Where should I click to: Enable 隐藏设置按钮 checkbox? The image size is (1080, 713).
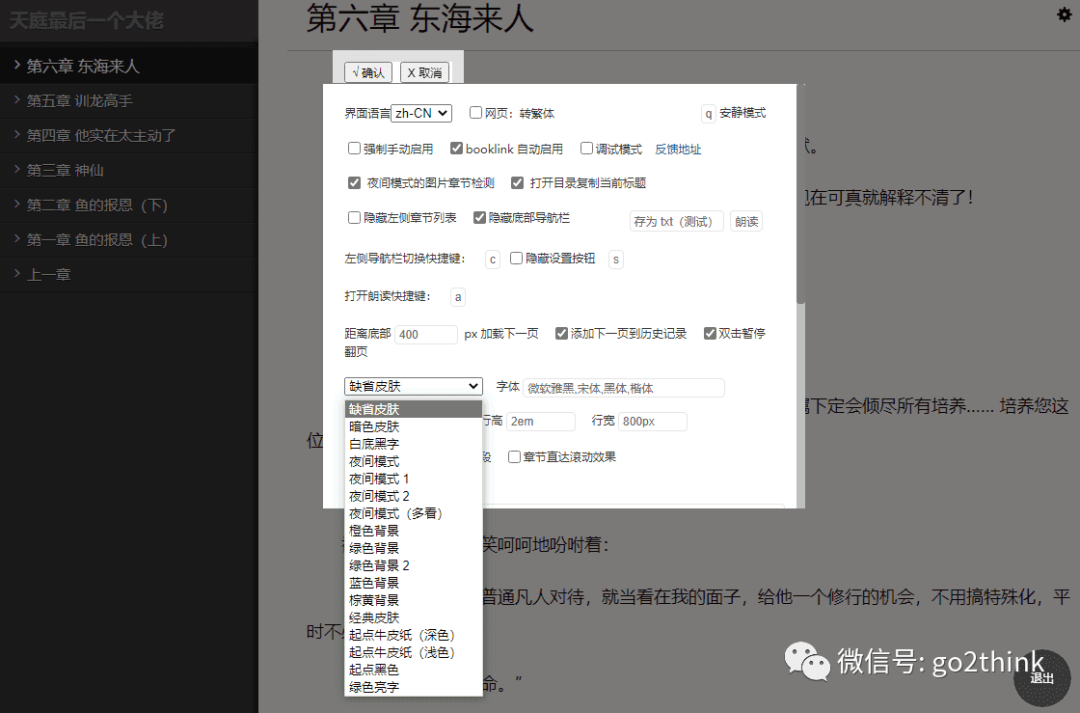516,258
